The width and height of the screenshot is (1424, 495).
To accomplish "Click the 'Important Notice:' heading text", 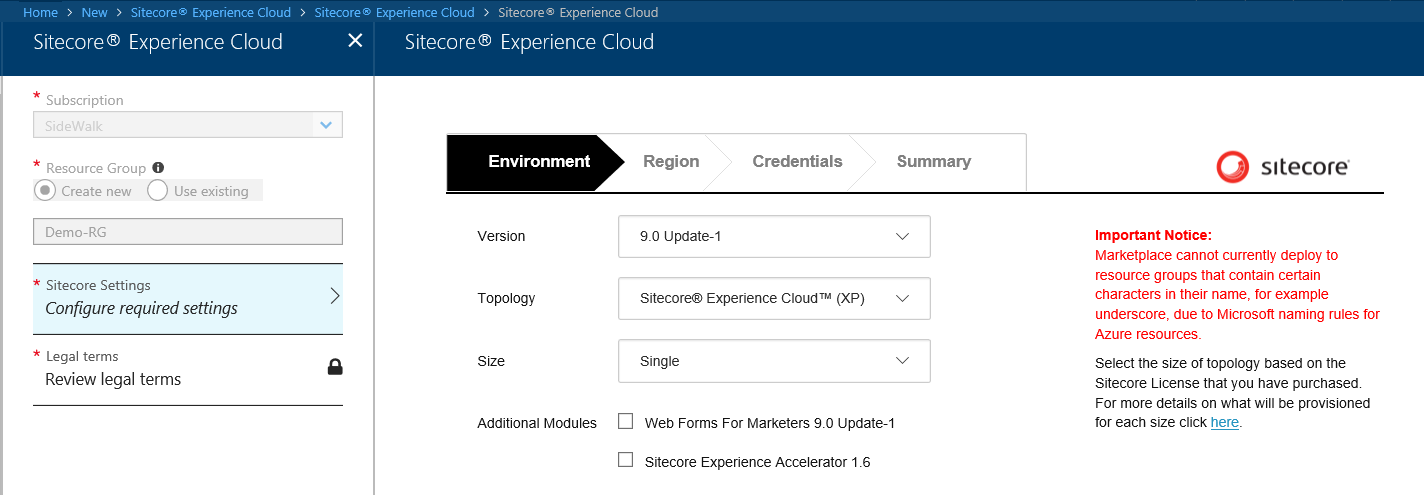I will tap(1153, 235).
